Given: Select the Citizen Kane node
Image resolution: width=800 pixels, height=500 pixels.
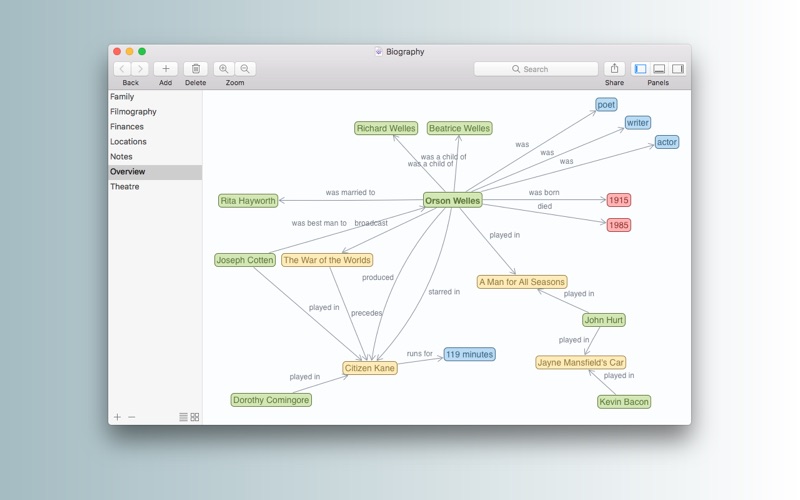Looking at the screenshot, I should (369, 368).
